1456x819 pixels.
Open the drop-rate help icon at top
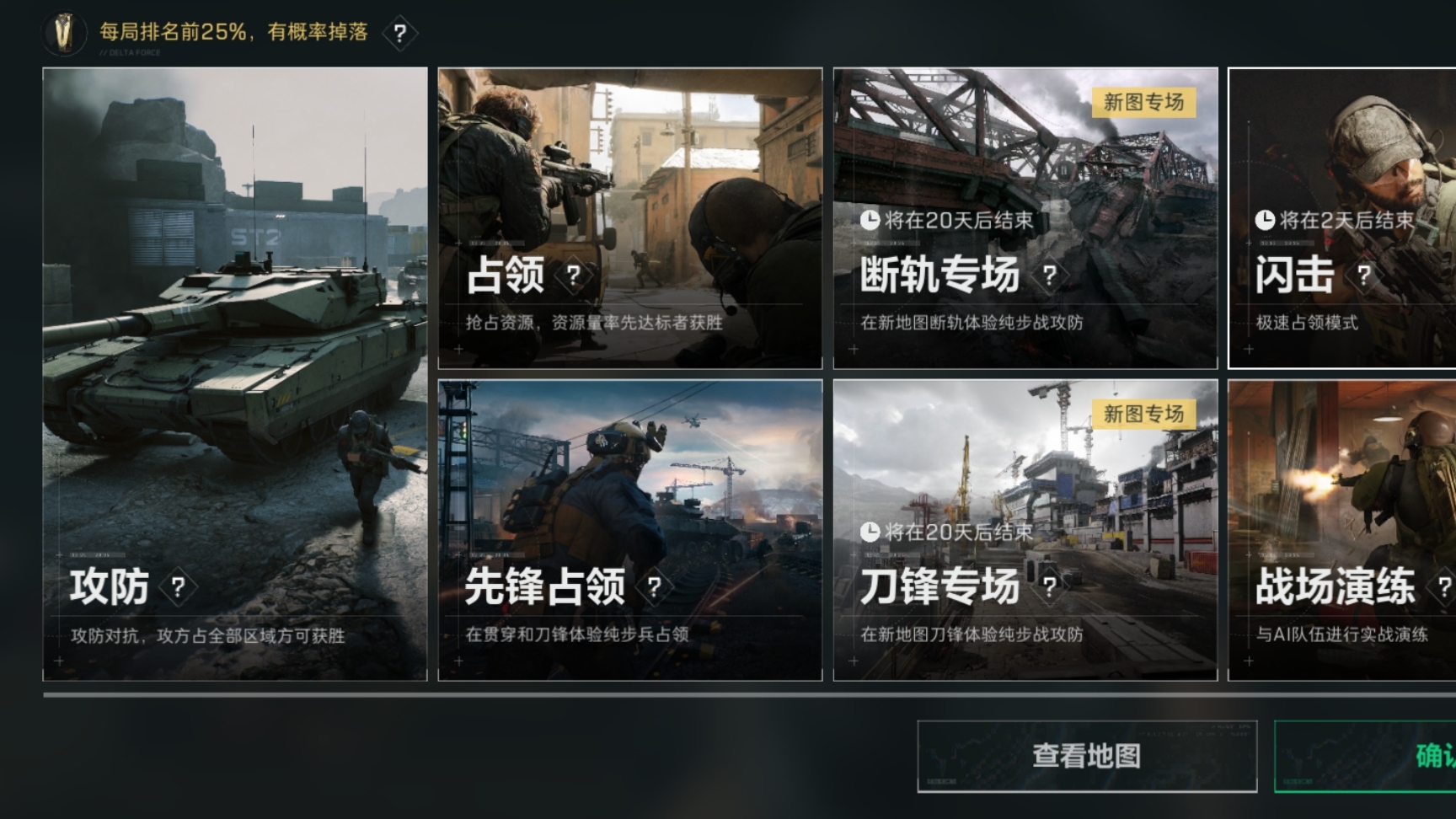pos(400,34)
